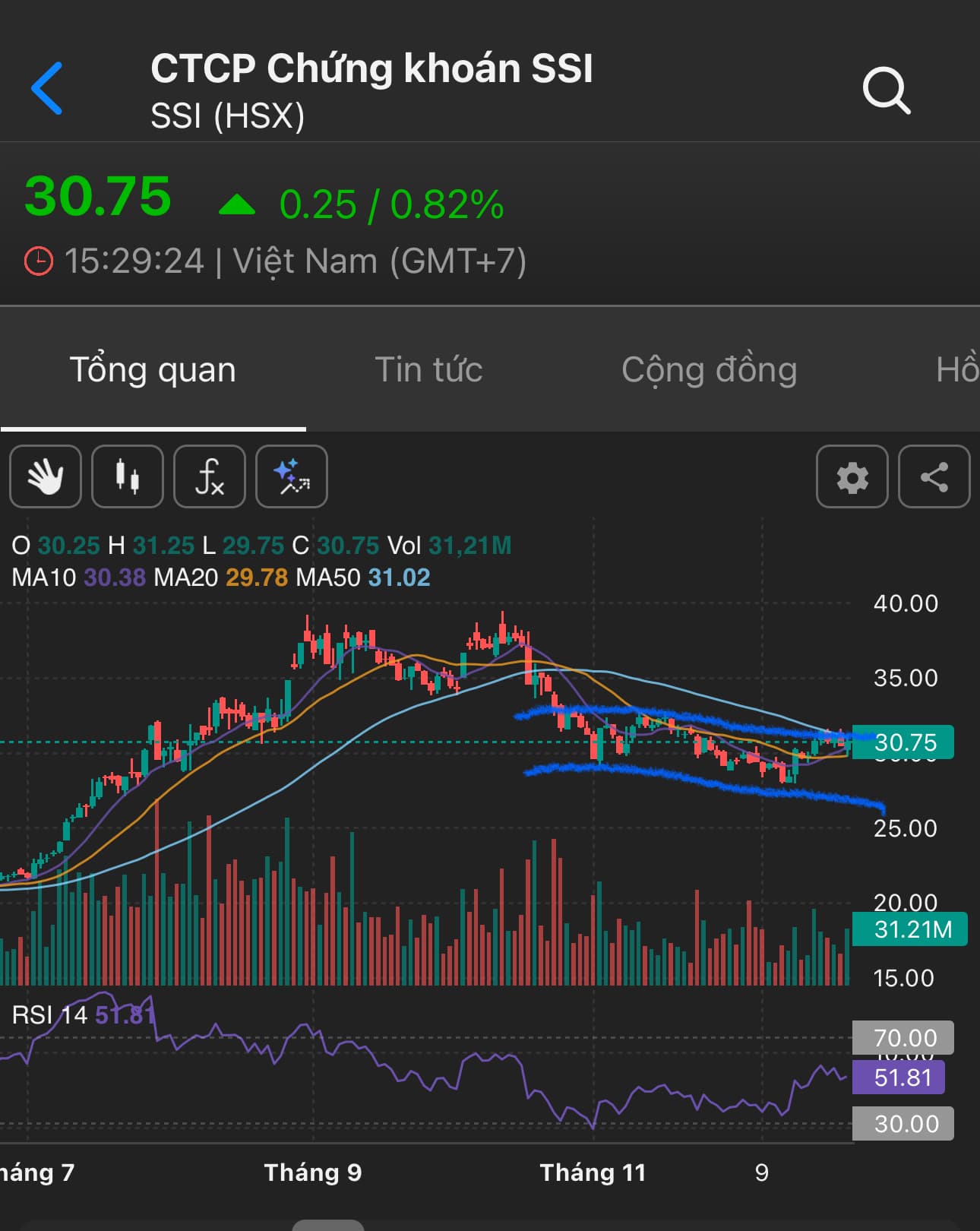980x1231 pixels.
Task: Tap the Vol 31,21M readout
Action: [450, 546]
